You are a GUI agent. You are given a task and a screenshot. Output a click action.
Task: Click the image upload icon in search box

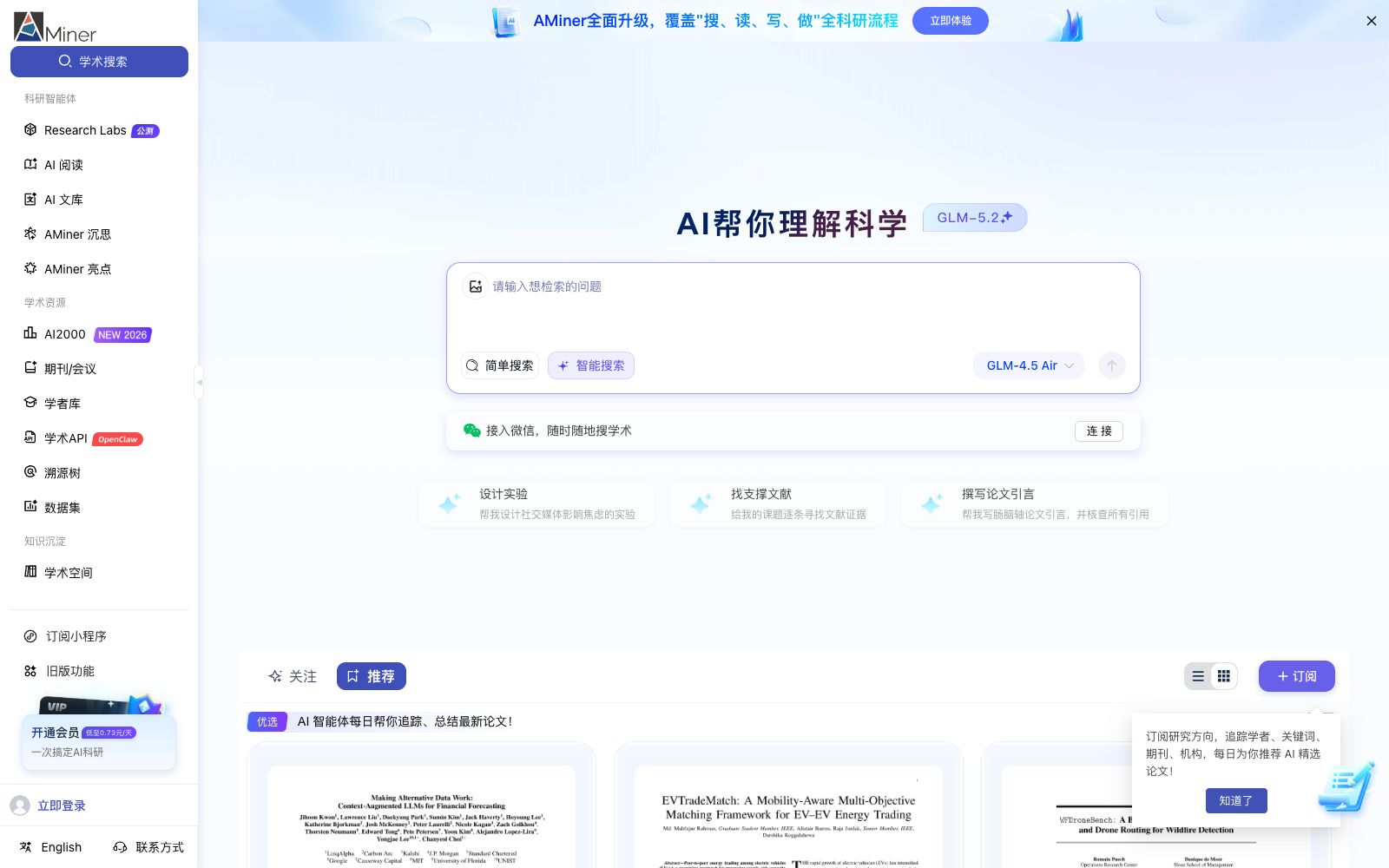click(475, 286)
